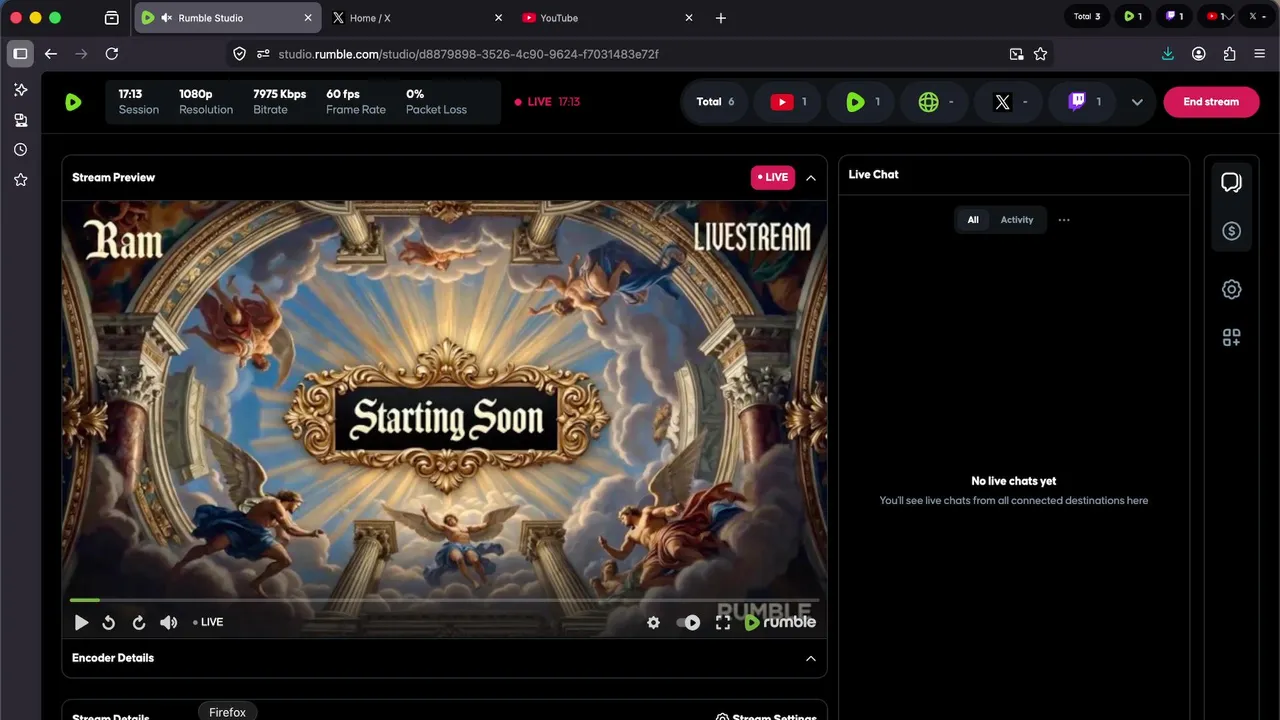This screenshot has height=720, width=1280.
Task: Click the Twitch destination pill in header
Action: [x=1083, y=102]
